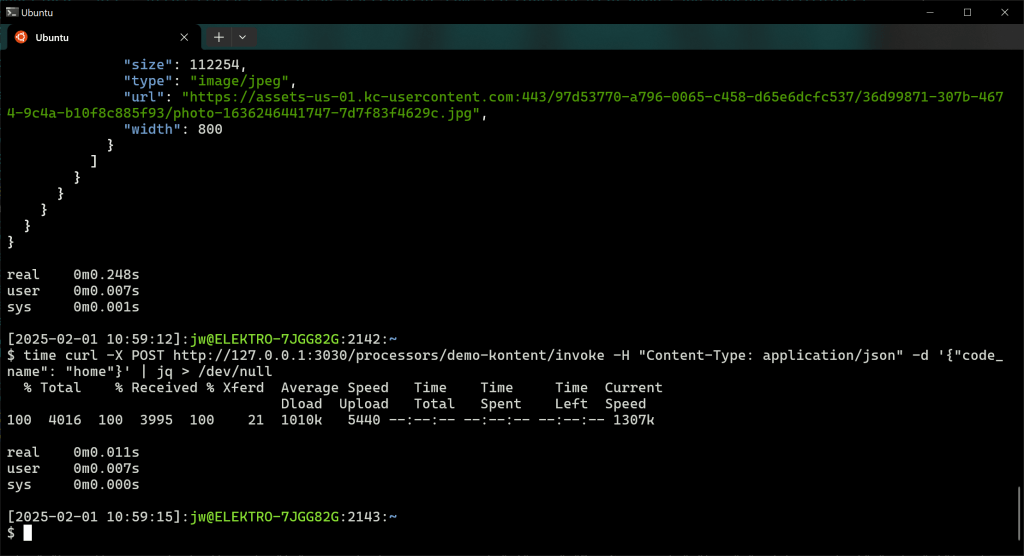Open a new tab with the plus button
The image size is (1024, 556).
pos(219,37)
